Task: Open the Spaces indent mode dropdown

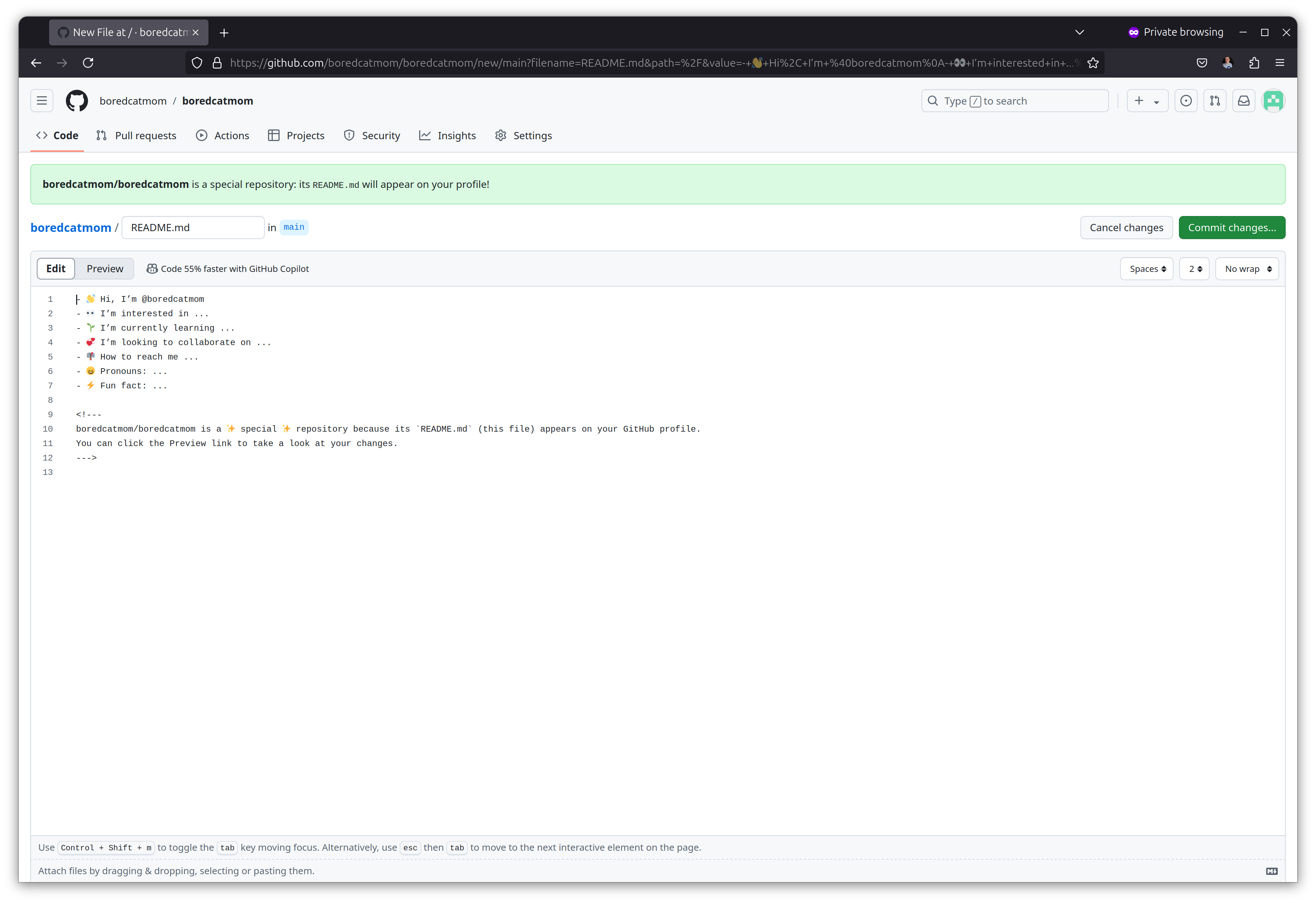Action: [x=1147, y=269]
